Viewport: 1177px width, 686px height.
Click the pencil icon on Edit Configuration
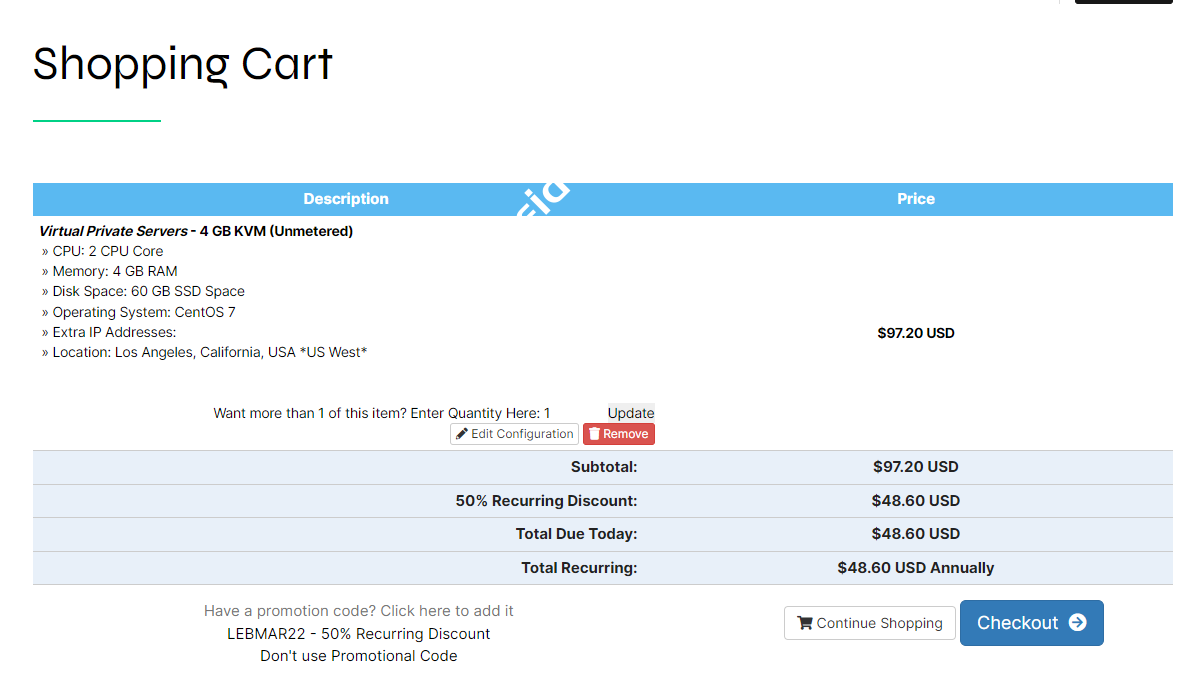462,434
